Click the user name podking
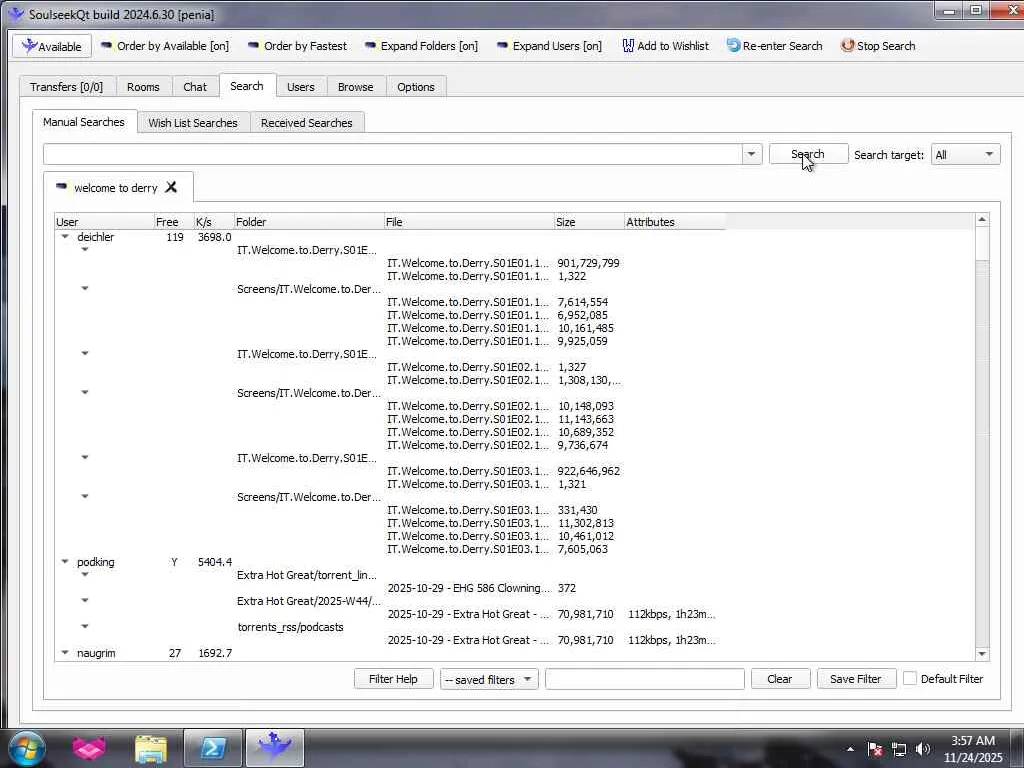Screen dimensions: 1024x768 pyautogui.click(x=95, y=562)
